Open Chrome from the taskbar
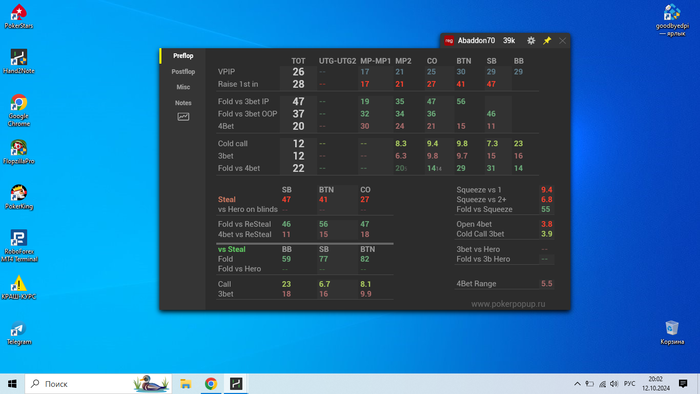700x394 pixels. pos(211,384)
